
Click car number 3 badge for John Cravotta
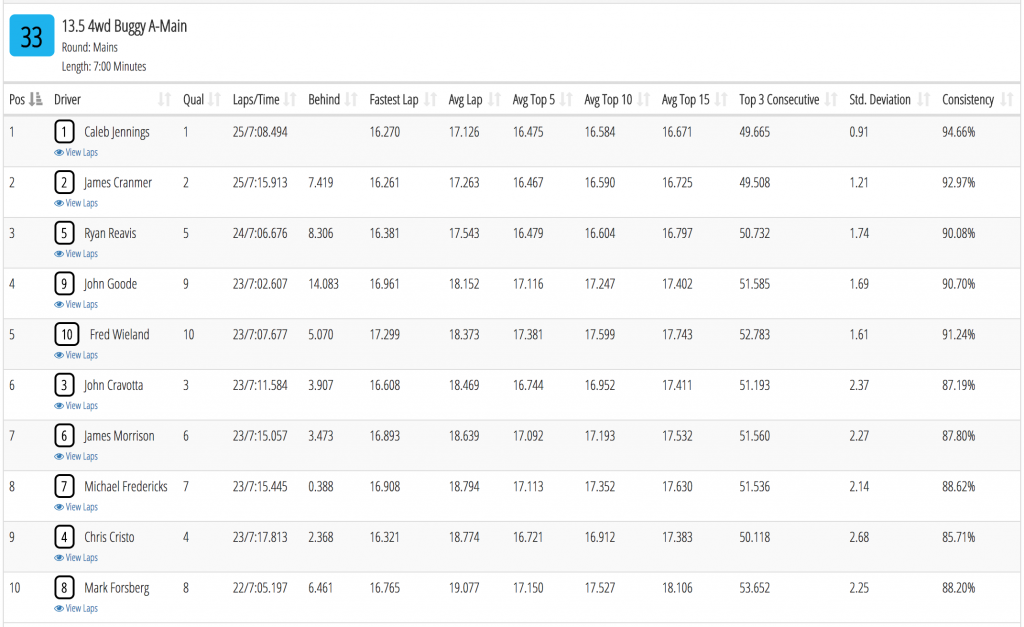click(x=64, y=385)
